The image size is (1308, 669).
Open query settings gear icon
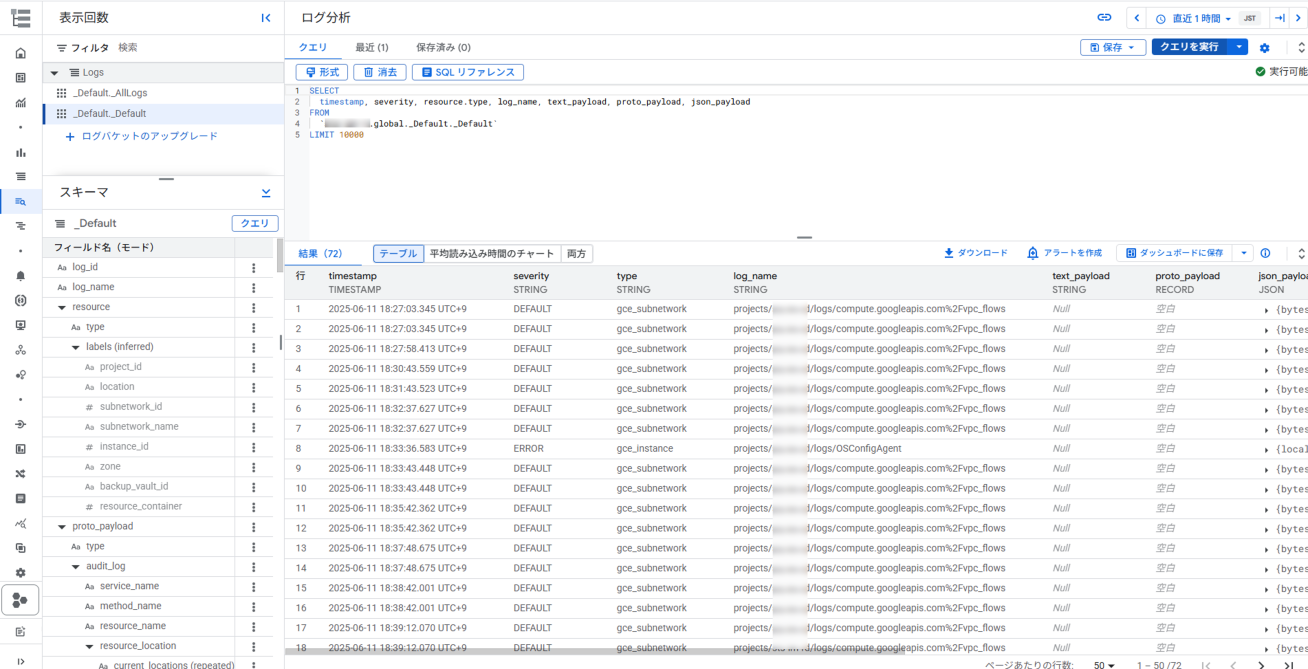tap(1265, 48)
